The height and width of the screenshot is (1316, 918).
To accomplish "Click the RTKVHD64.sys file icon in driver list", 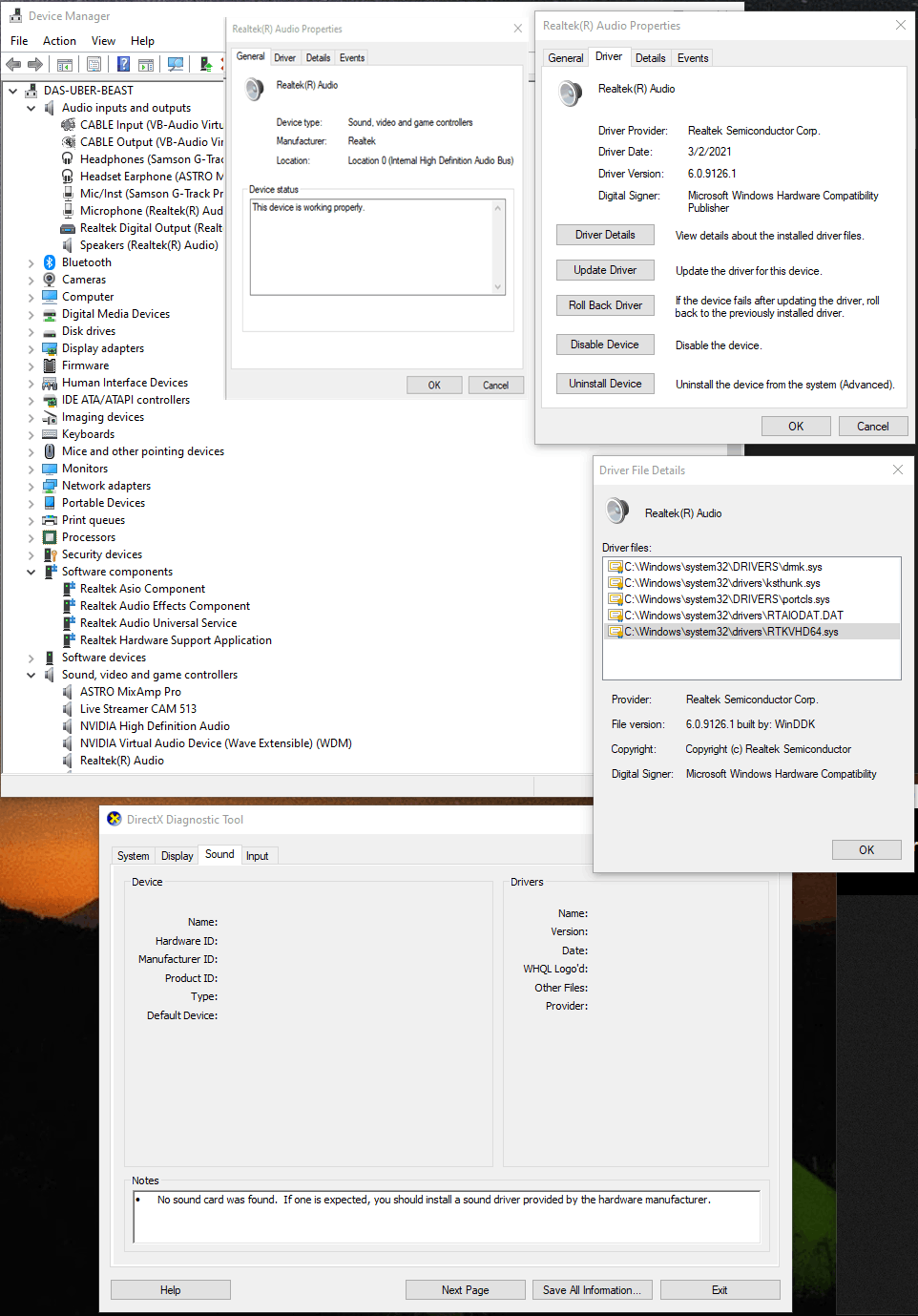I will (615, 632).
